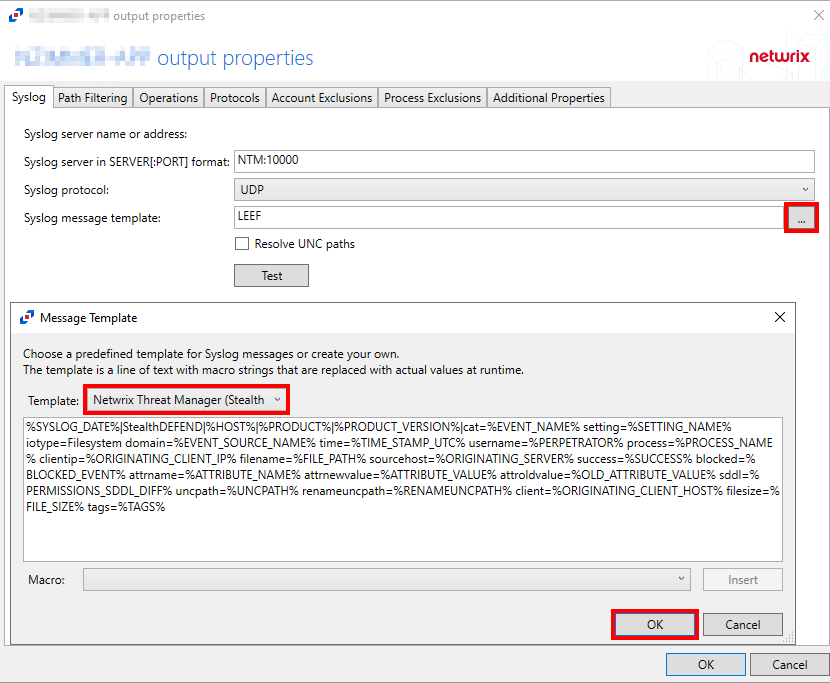This screenshot has width=830, height=683.
Task: Open the Template dropdown for Netwrix Threat Manager
Action: [x=187, y=399]
